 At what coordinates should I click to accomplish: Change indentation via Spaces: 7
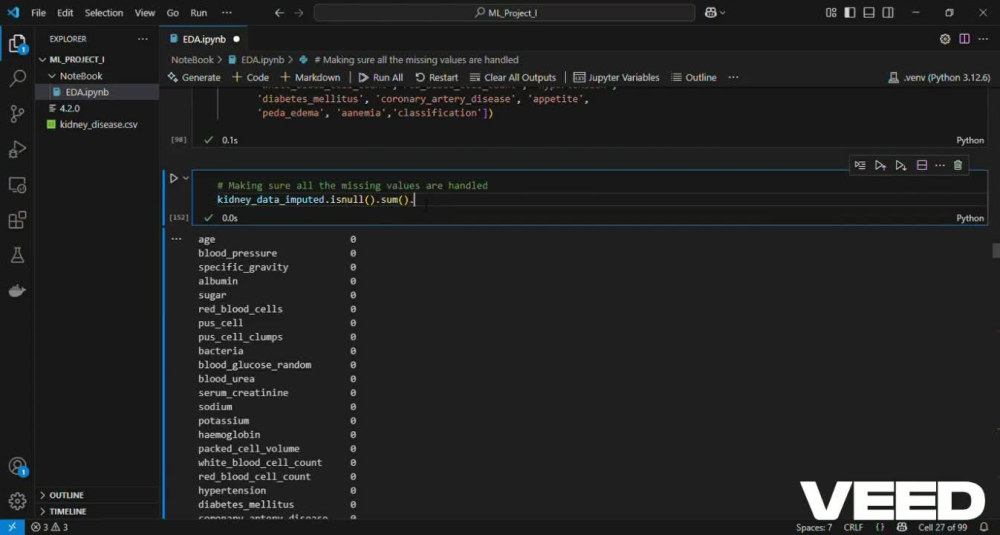[x=814, y=527]
